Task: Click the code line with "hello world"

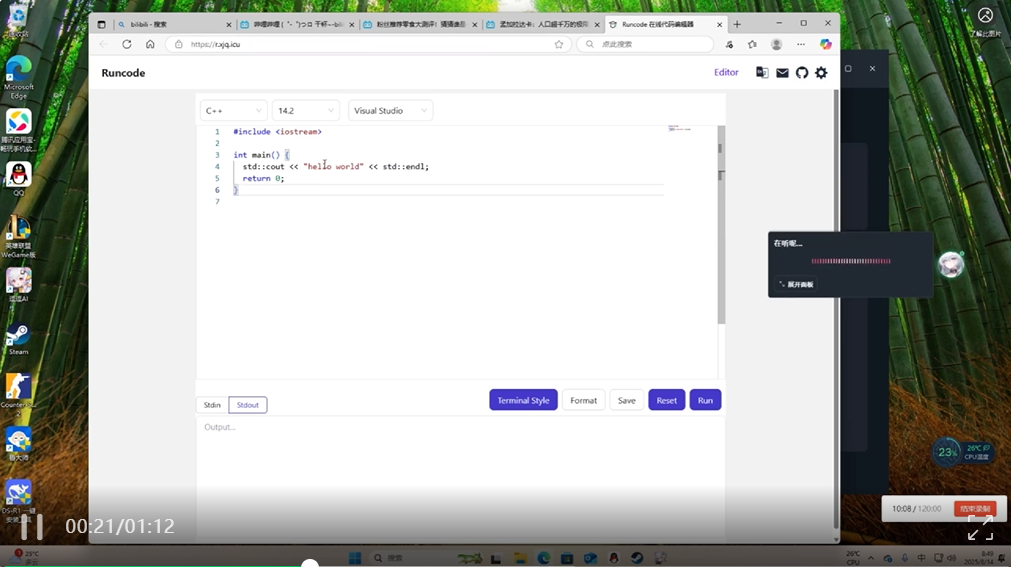Action: tap(336, 166)
